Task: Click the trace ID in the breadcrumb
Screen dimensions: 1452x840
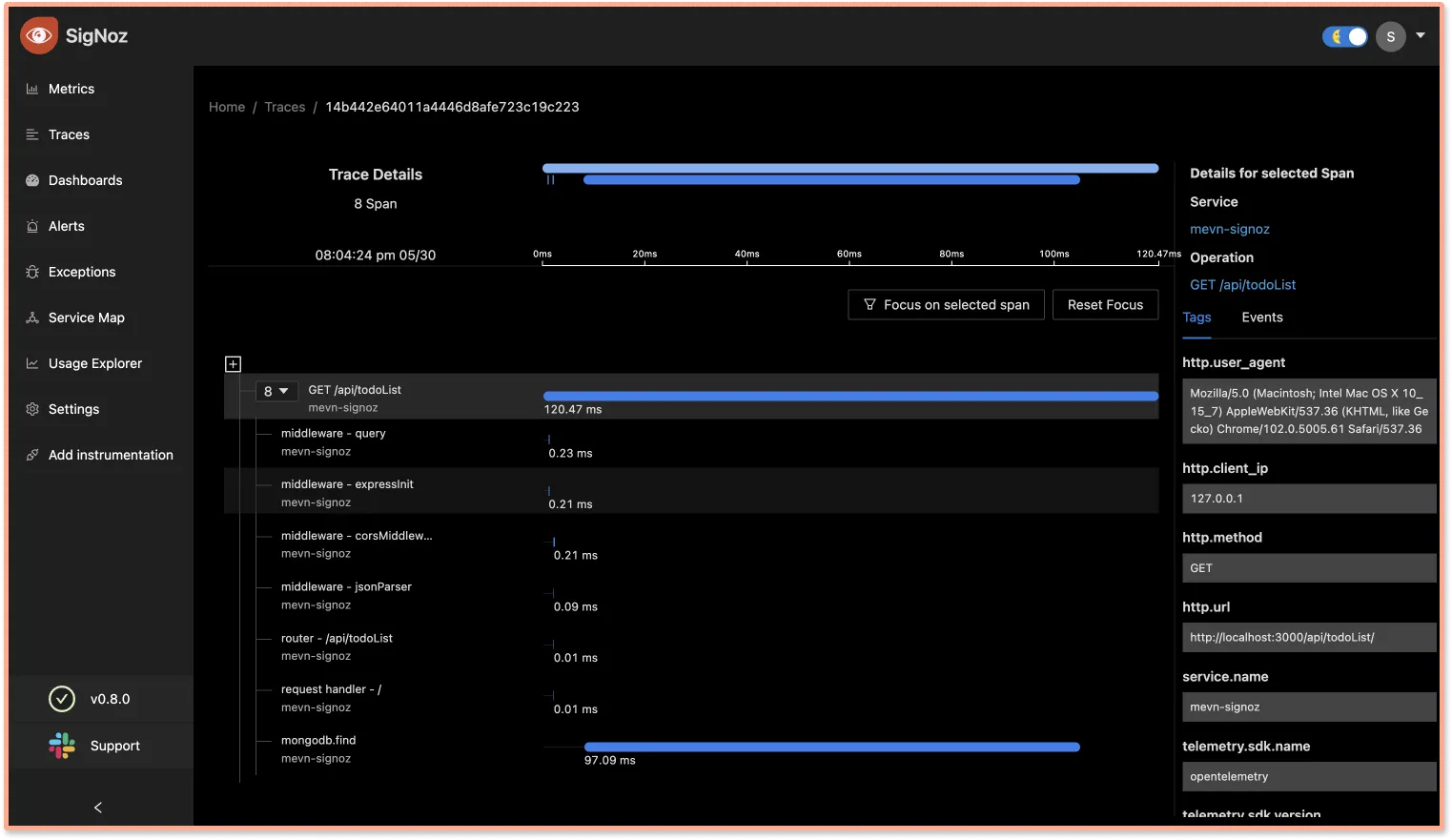Action: pyautogui.click(x=452, y=107)
